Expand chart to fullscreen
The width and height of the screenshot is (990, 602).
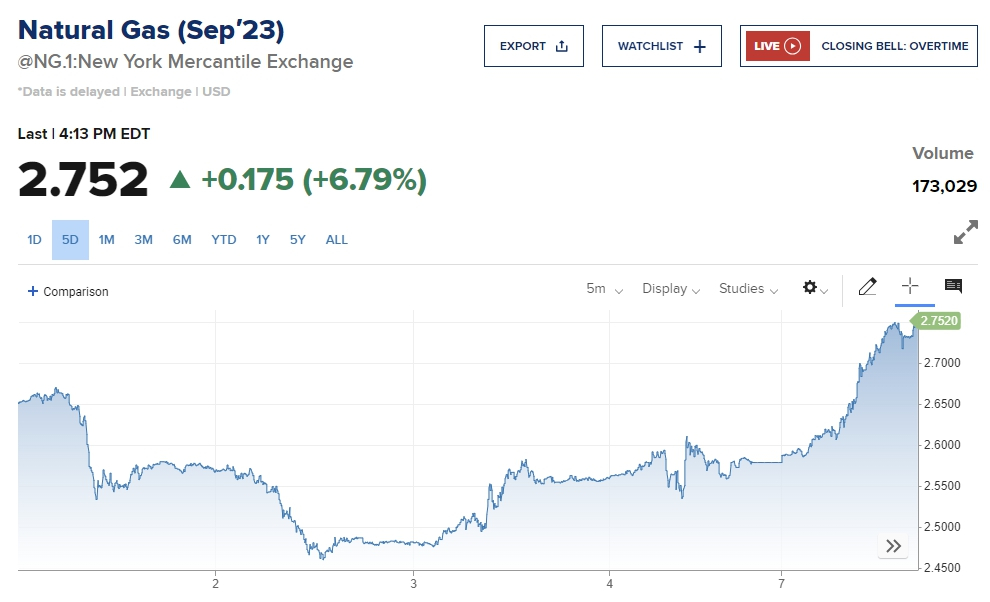coord(965,234)
